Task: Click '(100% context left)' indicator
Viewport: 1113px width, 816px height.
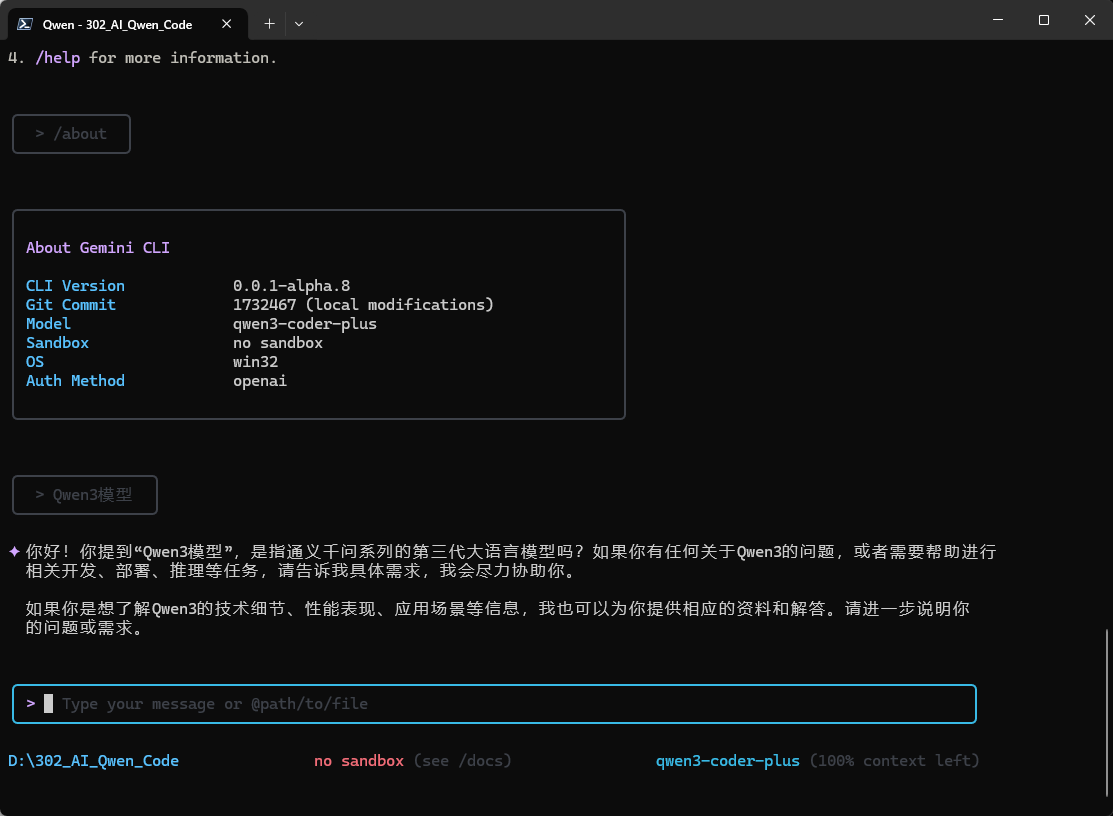Action: pyautogui.click(x=894, y=761)
